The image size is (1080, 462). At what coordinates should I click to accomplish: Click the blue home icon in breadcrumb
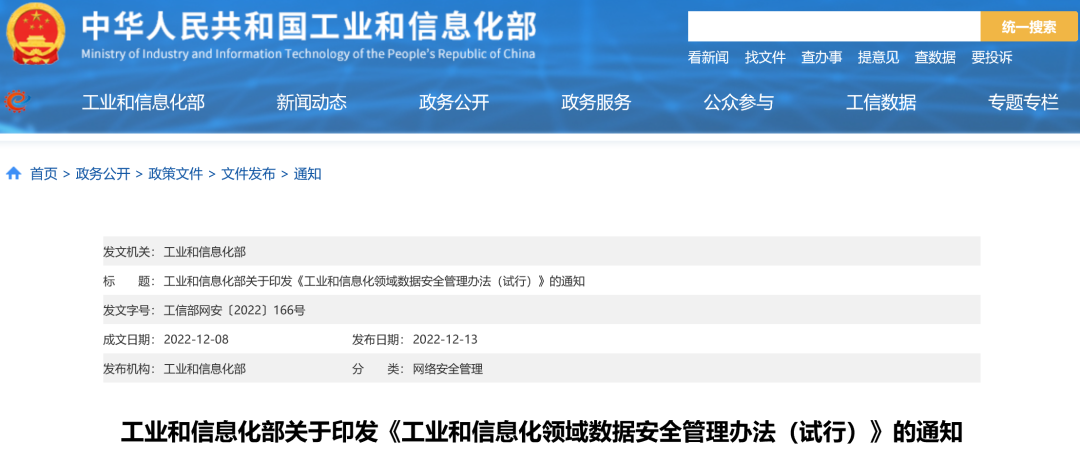pyautogui.click(x=14, y=174)
